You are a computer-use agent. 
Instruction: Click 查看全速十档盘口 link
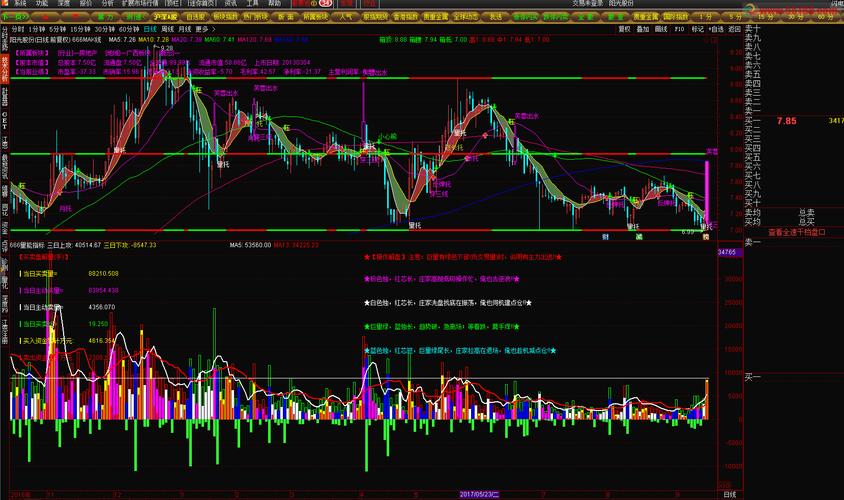(x=789, y=231)
